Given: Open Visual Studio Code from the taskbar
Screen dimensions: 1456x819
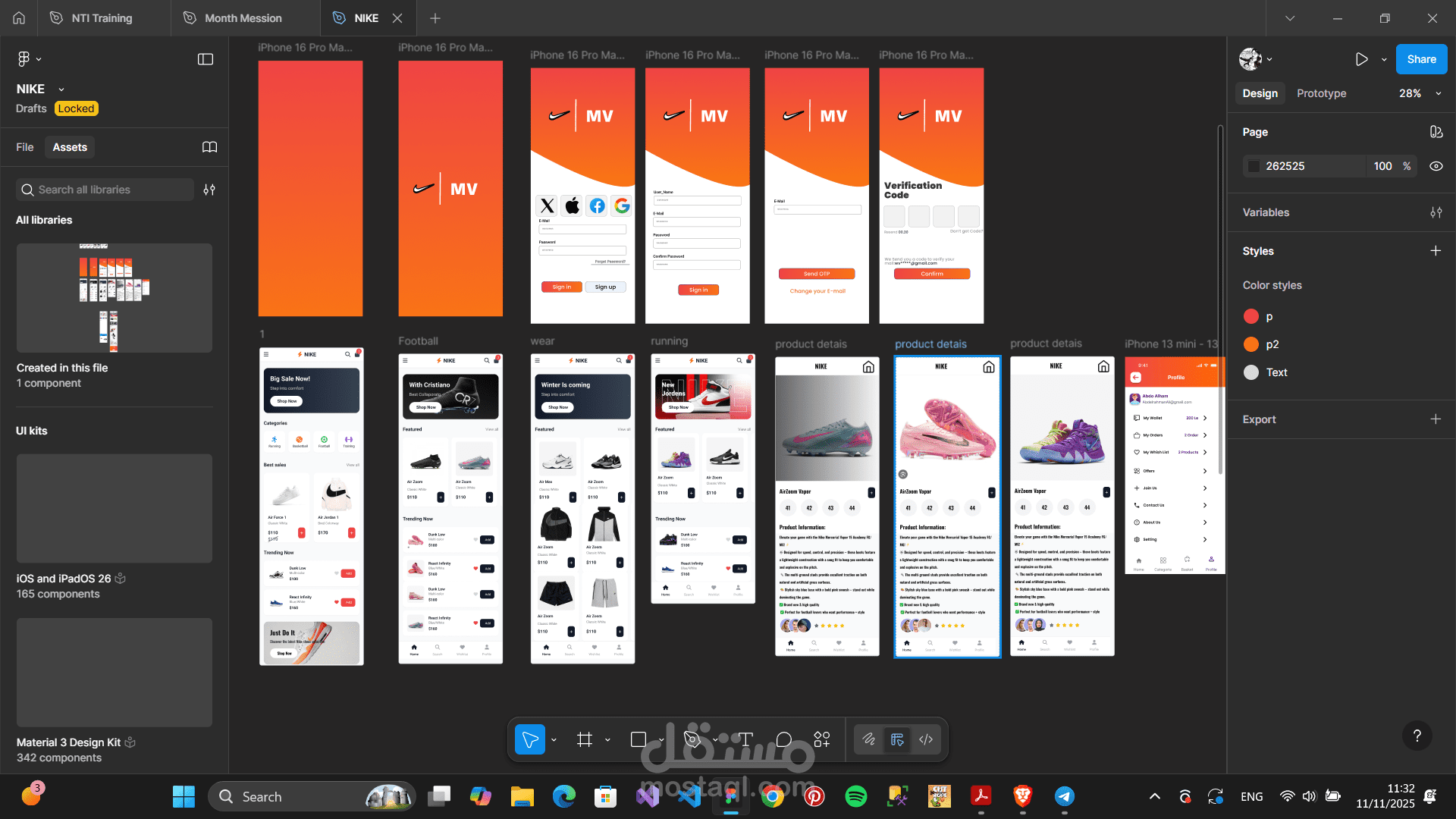Looking at the screenshot, I should 689,797.
